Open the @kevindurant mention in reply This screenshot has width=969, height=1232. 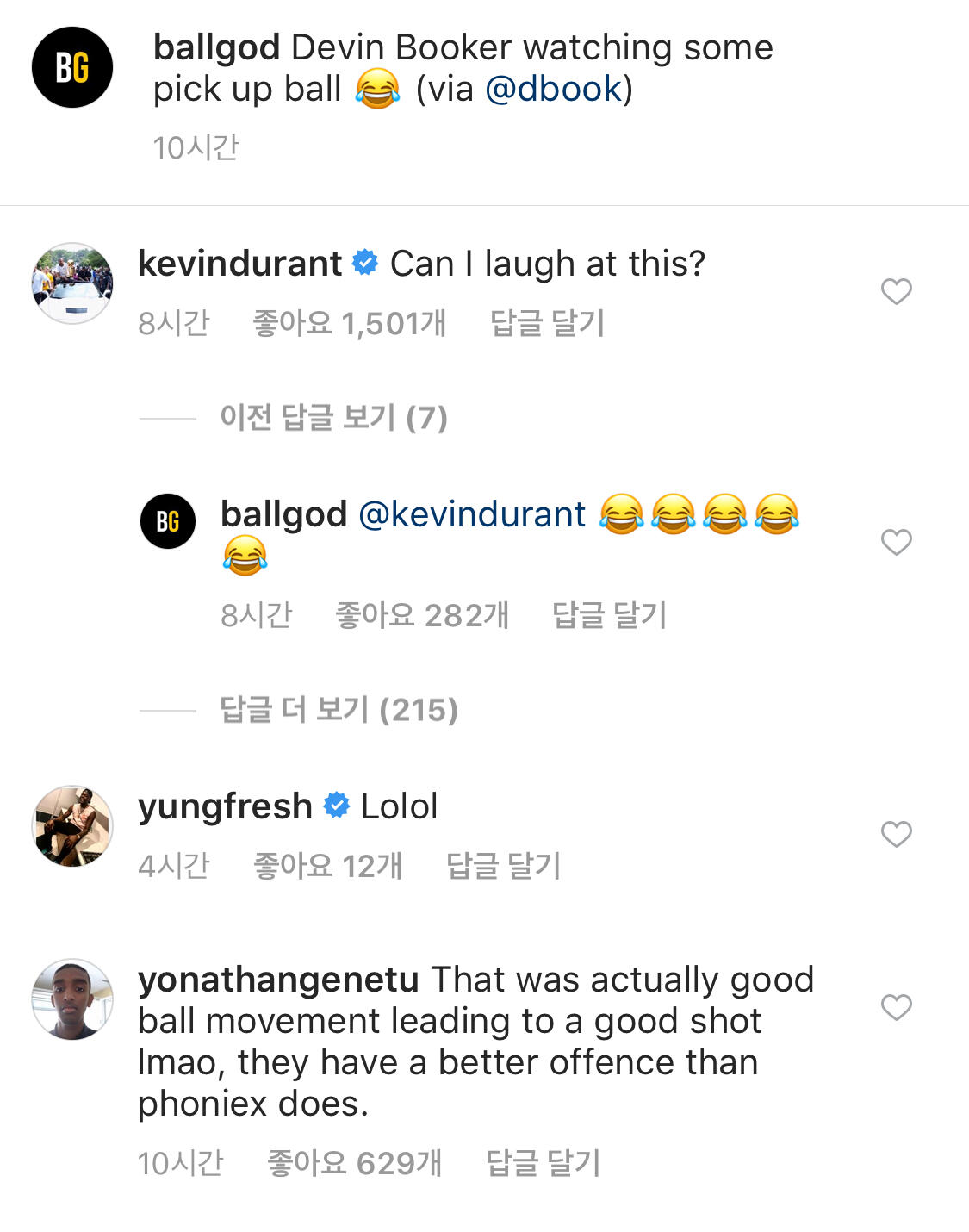click(472, 514)
